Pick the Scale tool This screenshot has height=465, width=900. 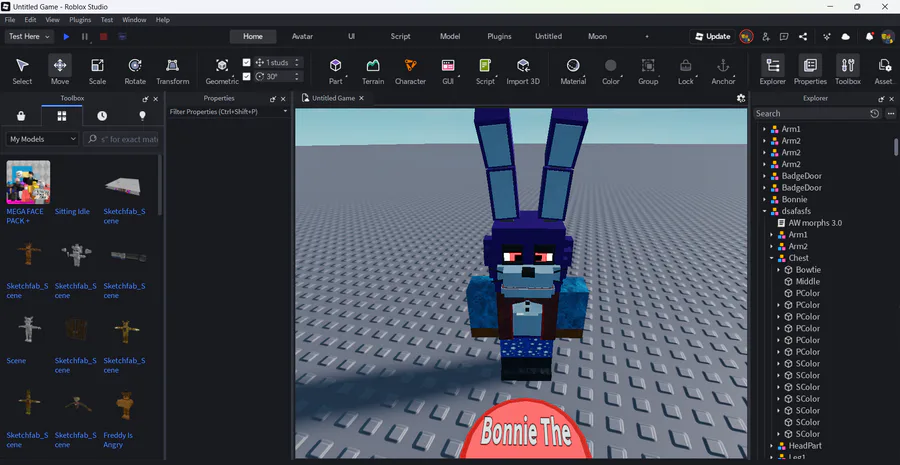pyautogui.click(x=98, y=71)
